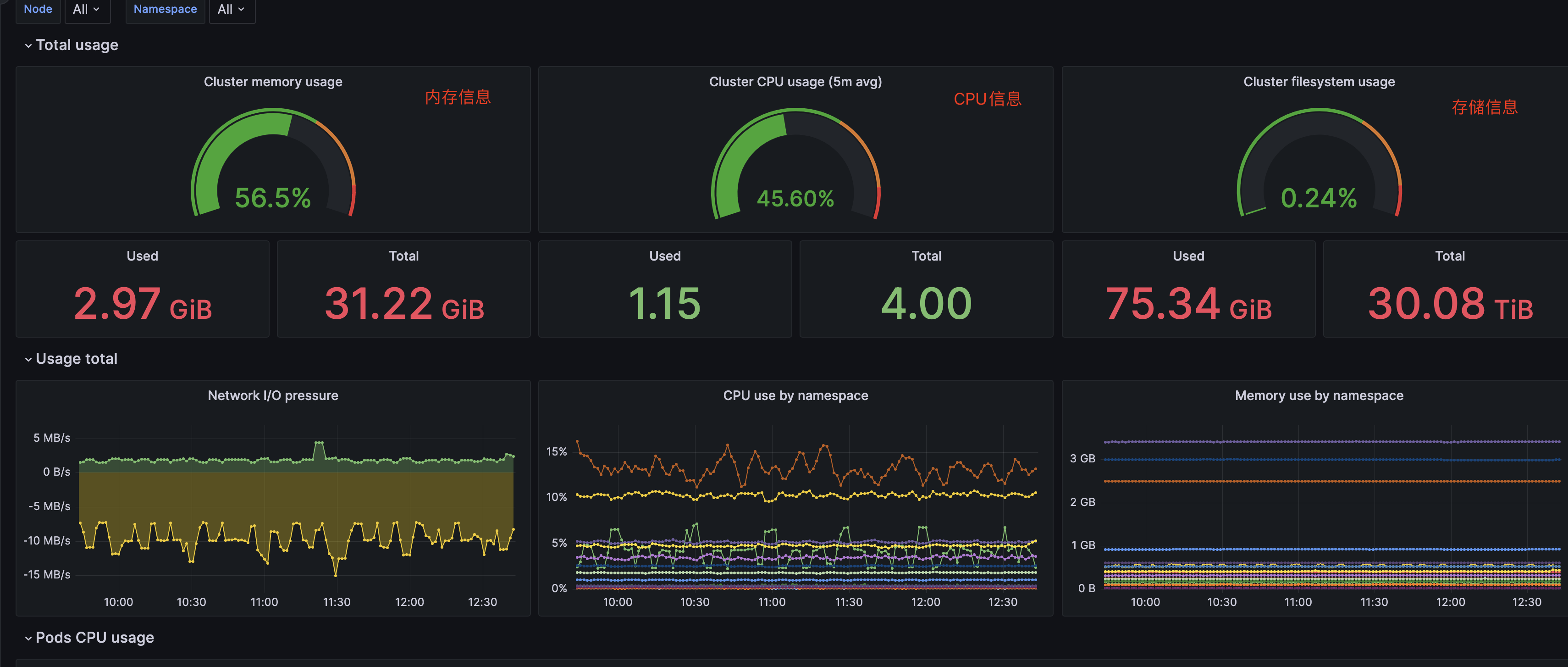Click the 1.15 CPU used stat

[x=665, y=303]
